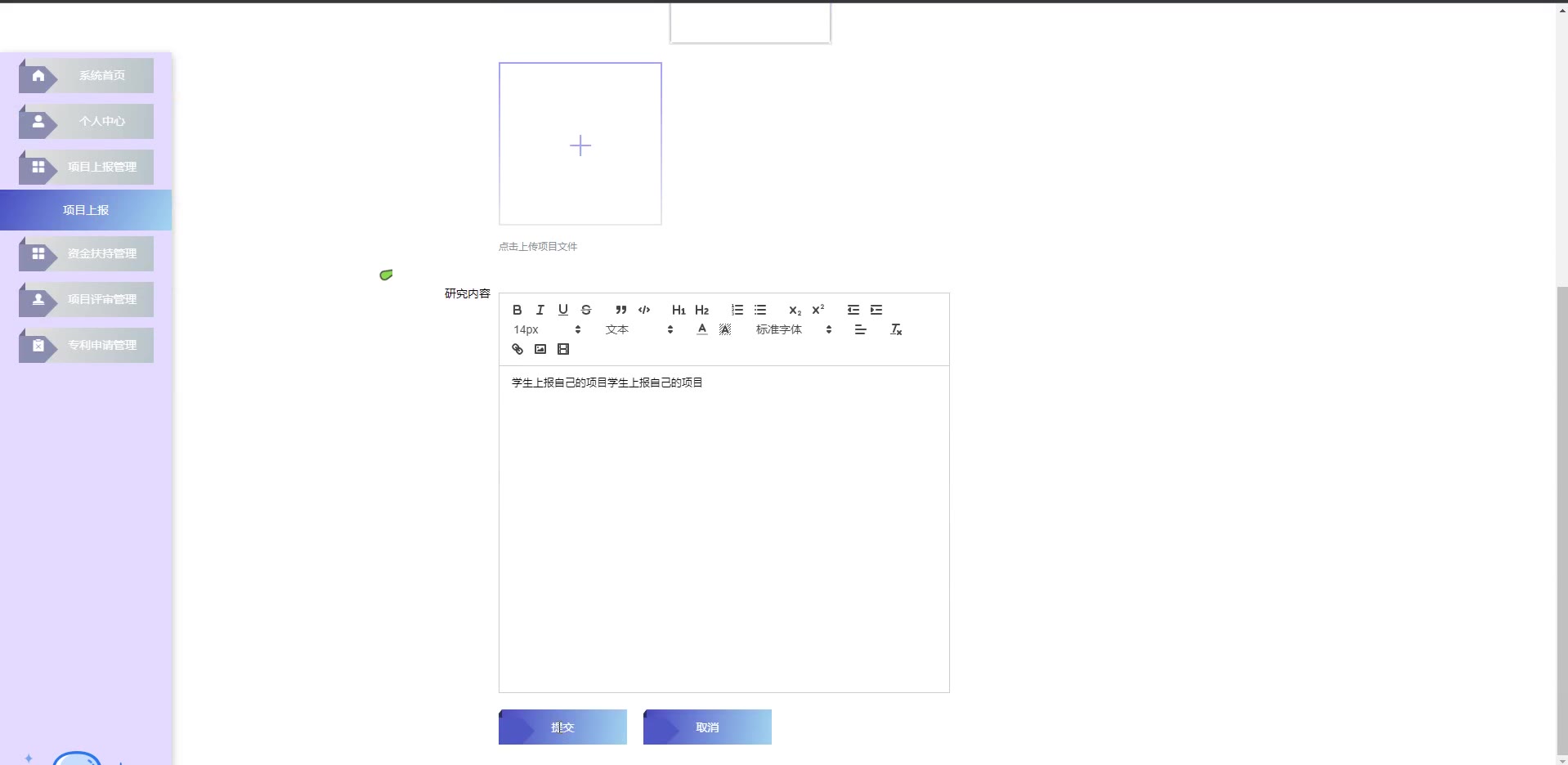Insert a hyperlink
The height and width of the screenshot is (765, 1568).
coord(517,349)
